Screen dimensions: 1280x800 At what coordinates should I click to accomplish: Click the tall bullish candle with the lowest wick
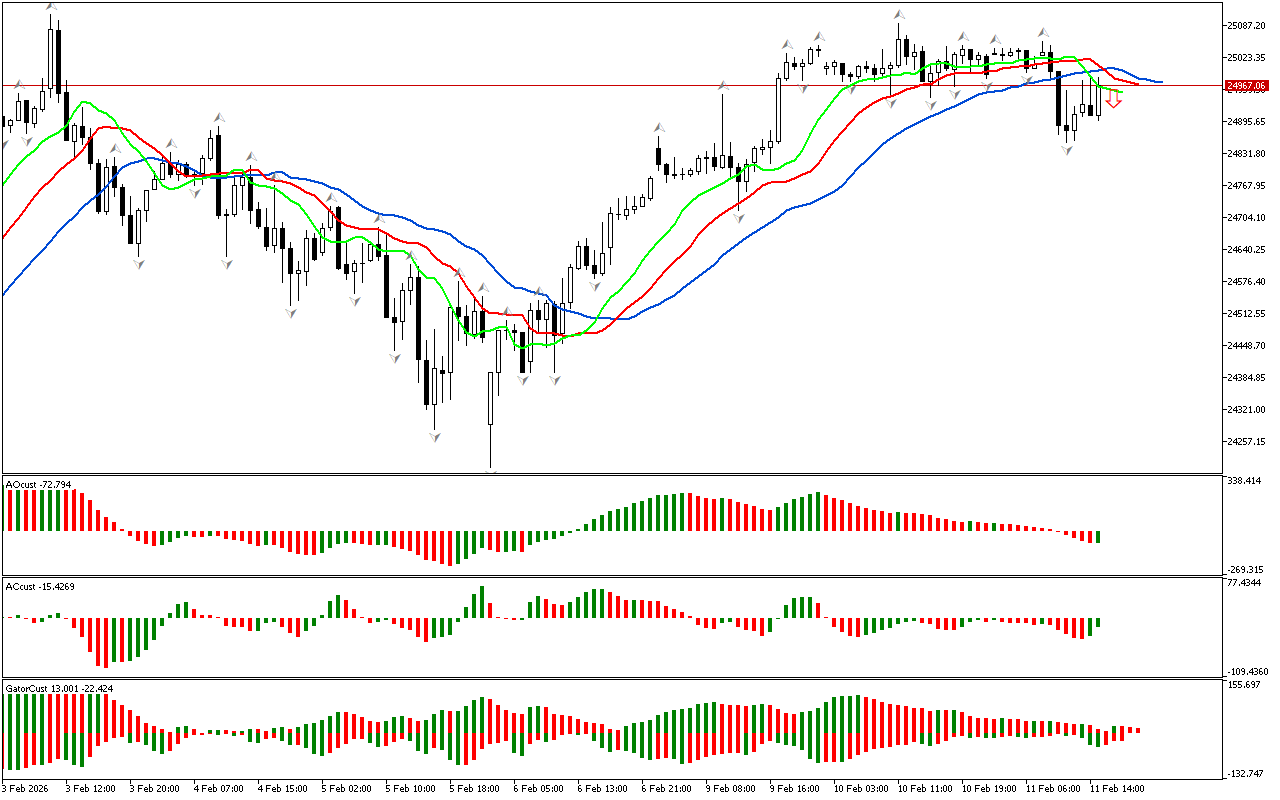(491, 398)
